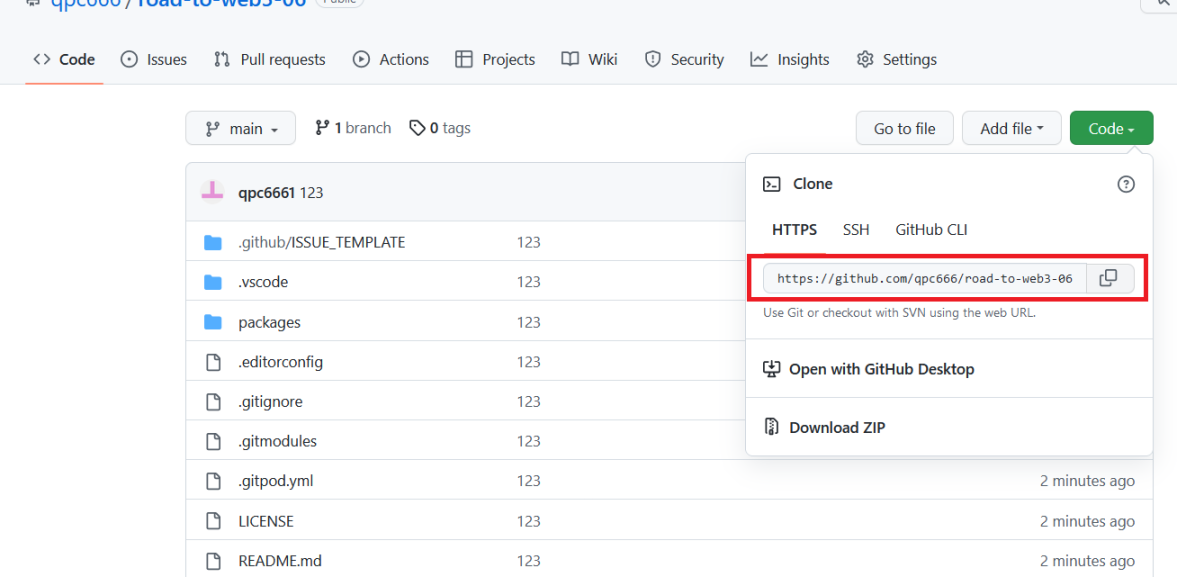The height and width of the screenshot is (577, 1177).
Task: Select the GitHub CLI clone tab
Action: [x=932, y=230]
